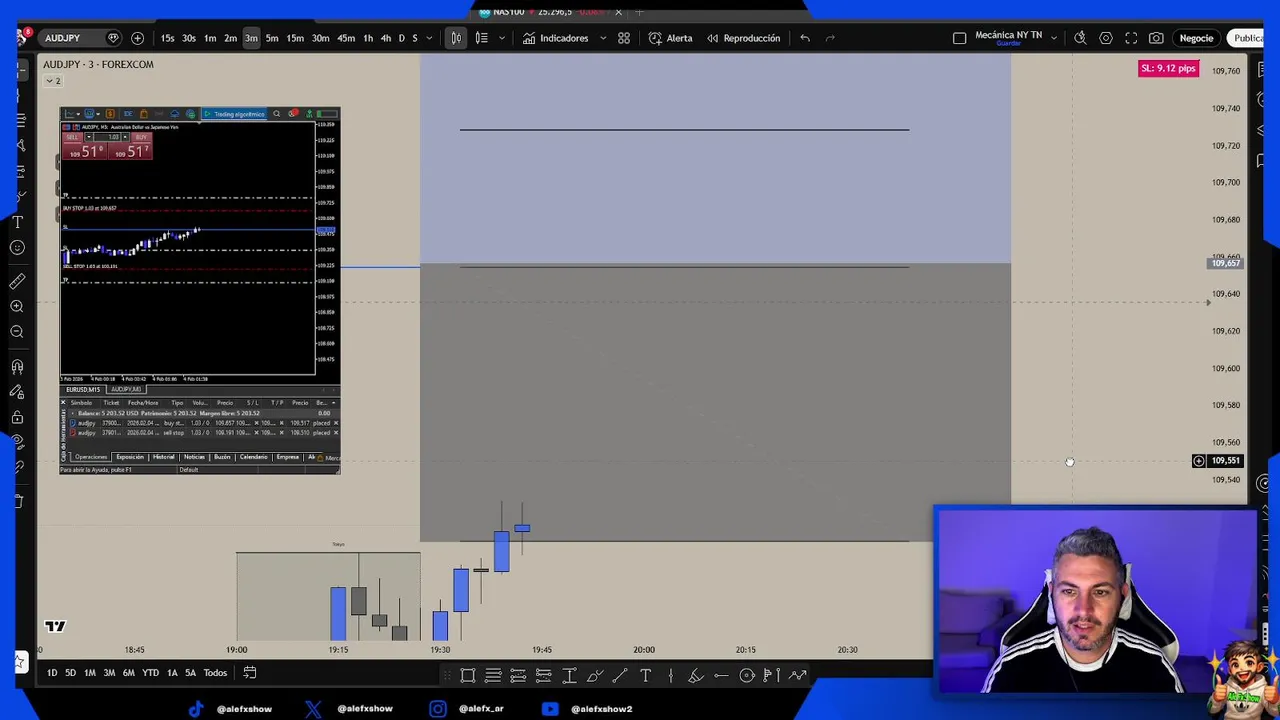Image resolution: width=1280 pixels, height=720 pixels.
Task: Click the SL: 9.12 pips label
Action: [x=1168, y=68]
